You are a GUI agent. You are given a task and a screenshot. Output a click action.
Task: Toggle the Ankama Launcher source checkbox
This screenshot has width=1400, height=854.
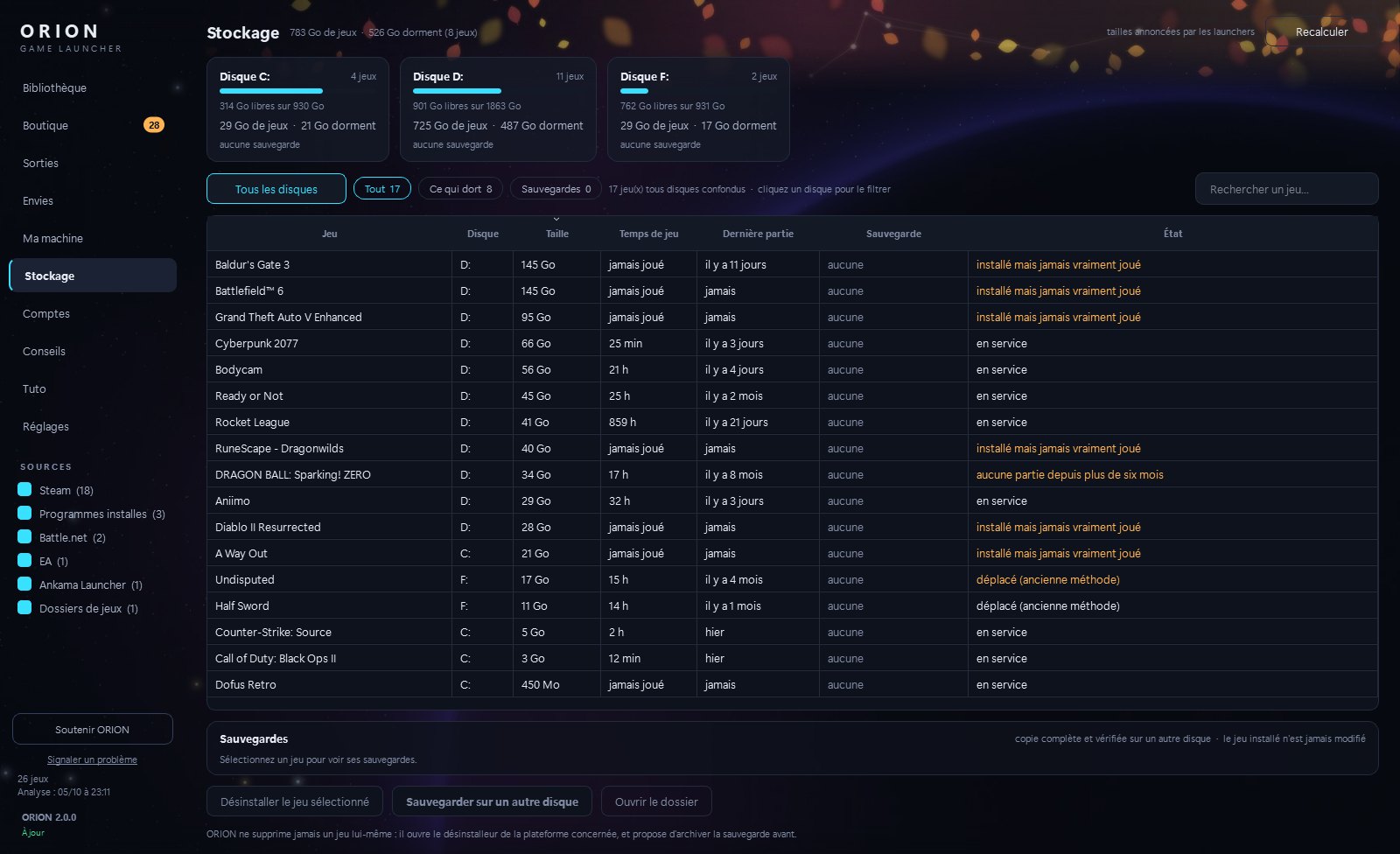pos(24,584)
